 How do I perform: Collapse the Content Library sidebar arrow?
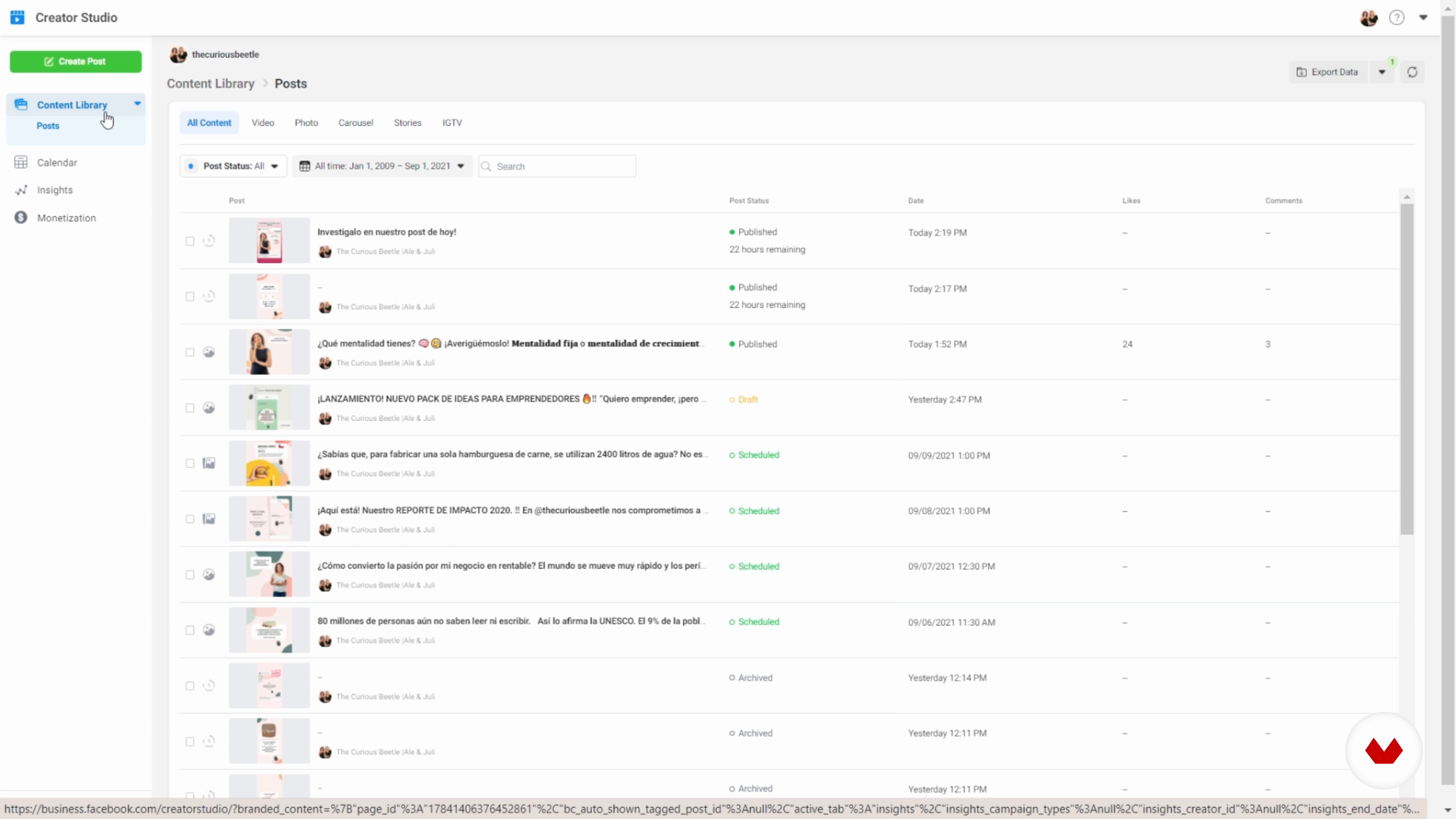[x=137, y=104]
